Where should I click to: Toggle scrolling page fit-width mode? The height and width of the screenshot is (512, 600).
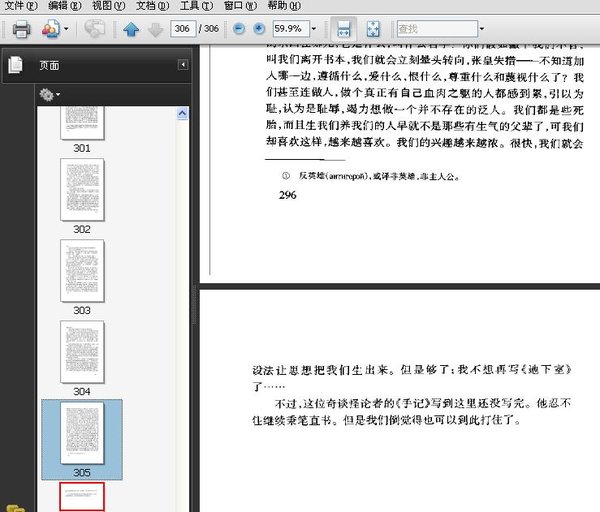343,29
